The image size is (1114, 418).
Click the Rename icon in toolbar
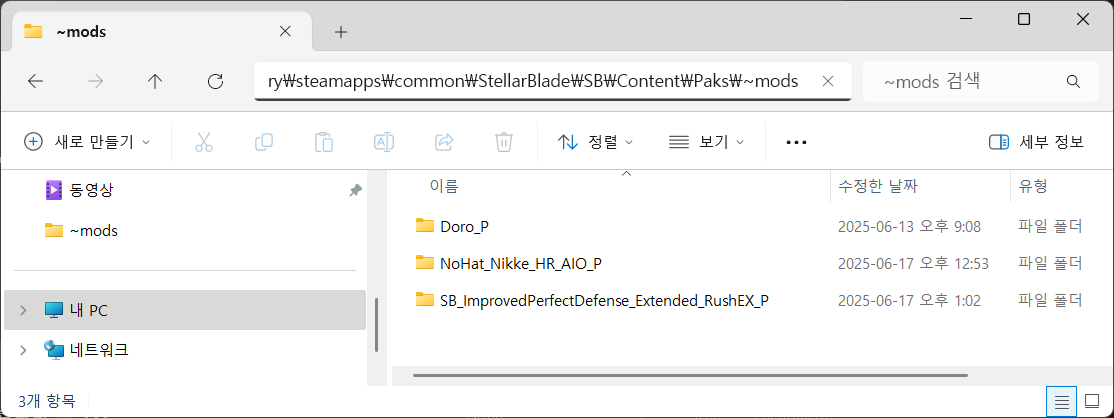pos(384,142)
